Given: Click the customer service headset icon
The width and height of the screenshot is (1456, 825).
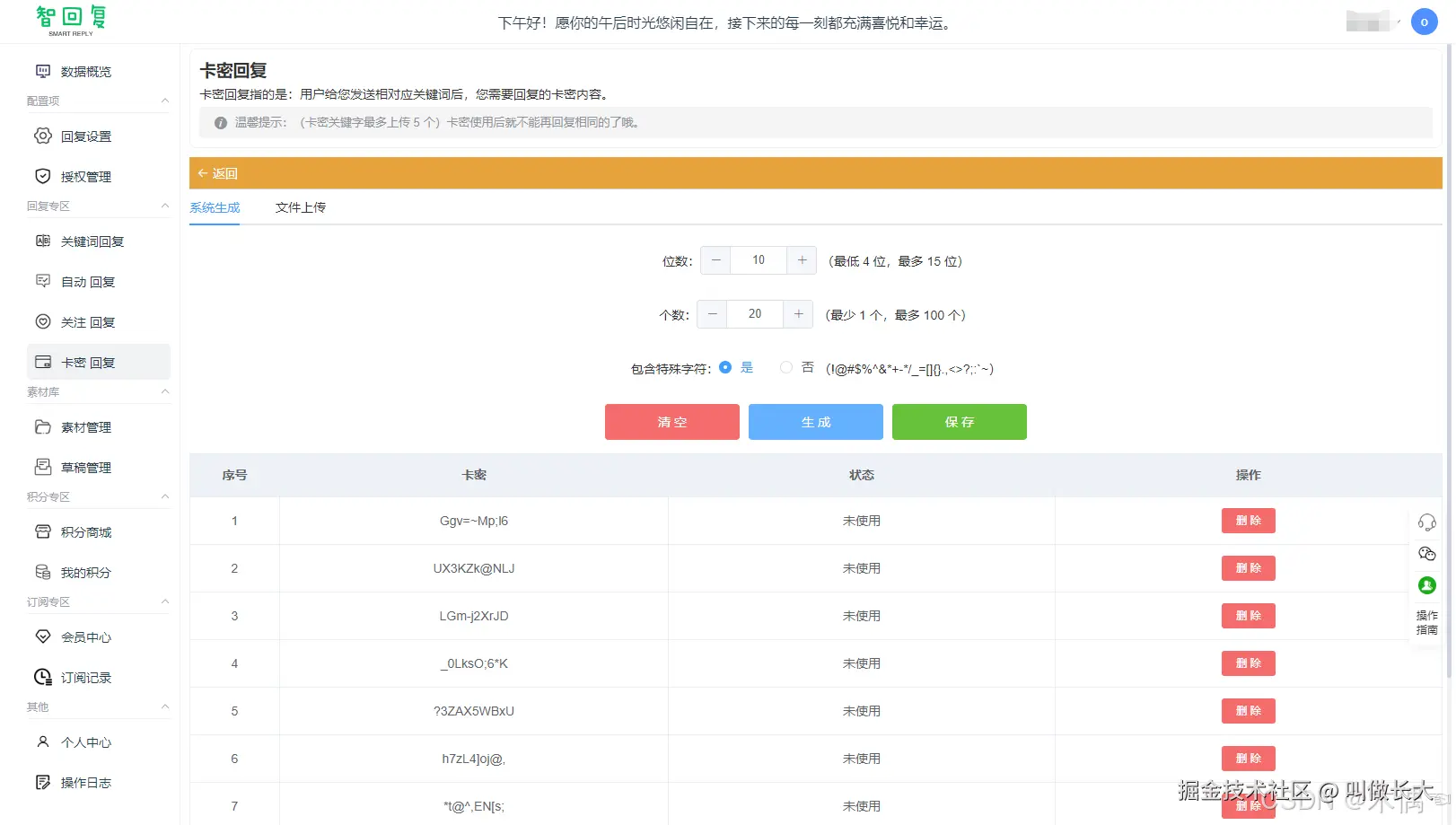Looking at the screenshot, I should (x=1427, y=522).
